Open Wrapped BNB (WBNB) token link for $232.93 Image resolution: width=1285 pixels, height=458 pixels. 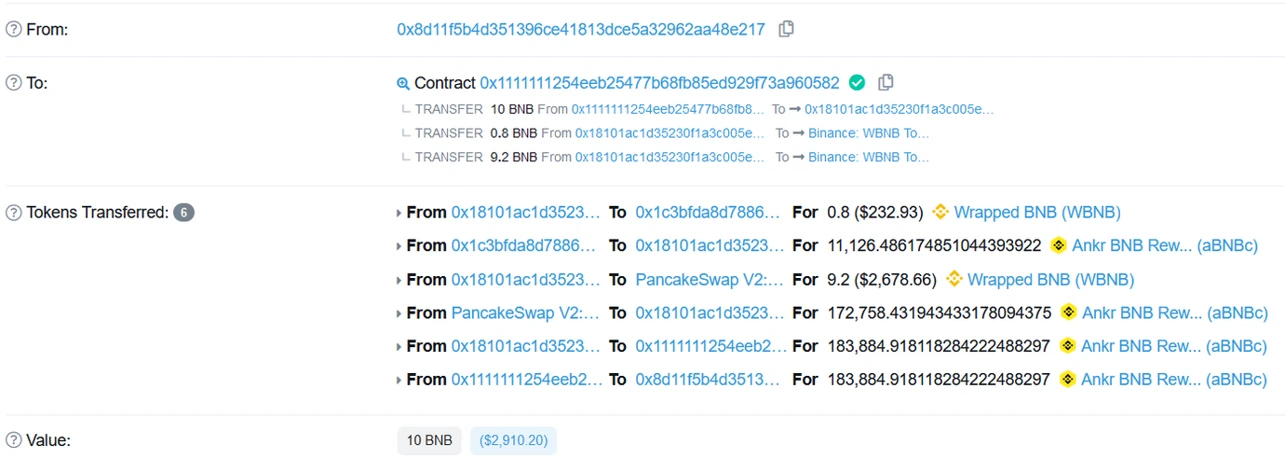pyautogui.click(x=1037, y=212)
